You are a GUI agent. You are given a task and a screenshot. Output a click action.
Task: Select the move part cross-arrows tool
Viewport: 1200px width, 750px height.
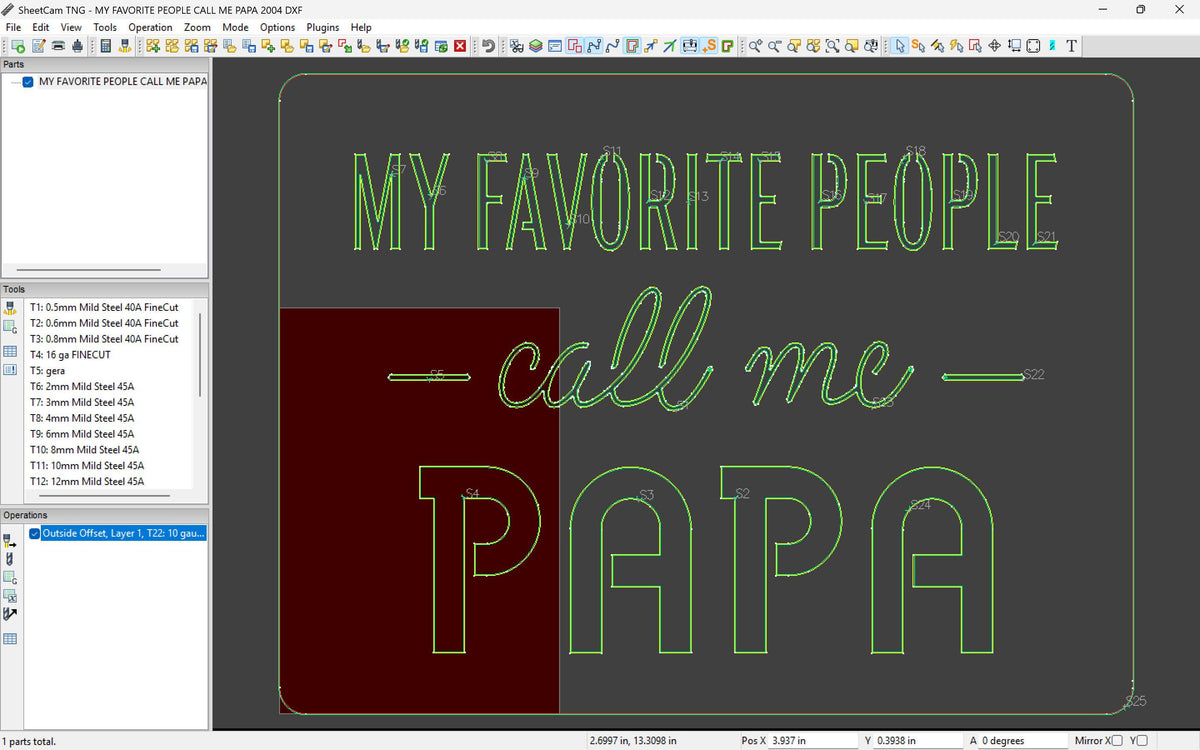(x=995, y=46)
